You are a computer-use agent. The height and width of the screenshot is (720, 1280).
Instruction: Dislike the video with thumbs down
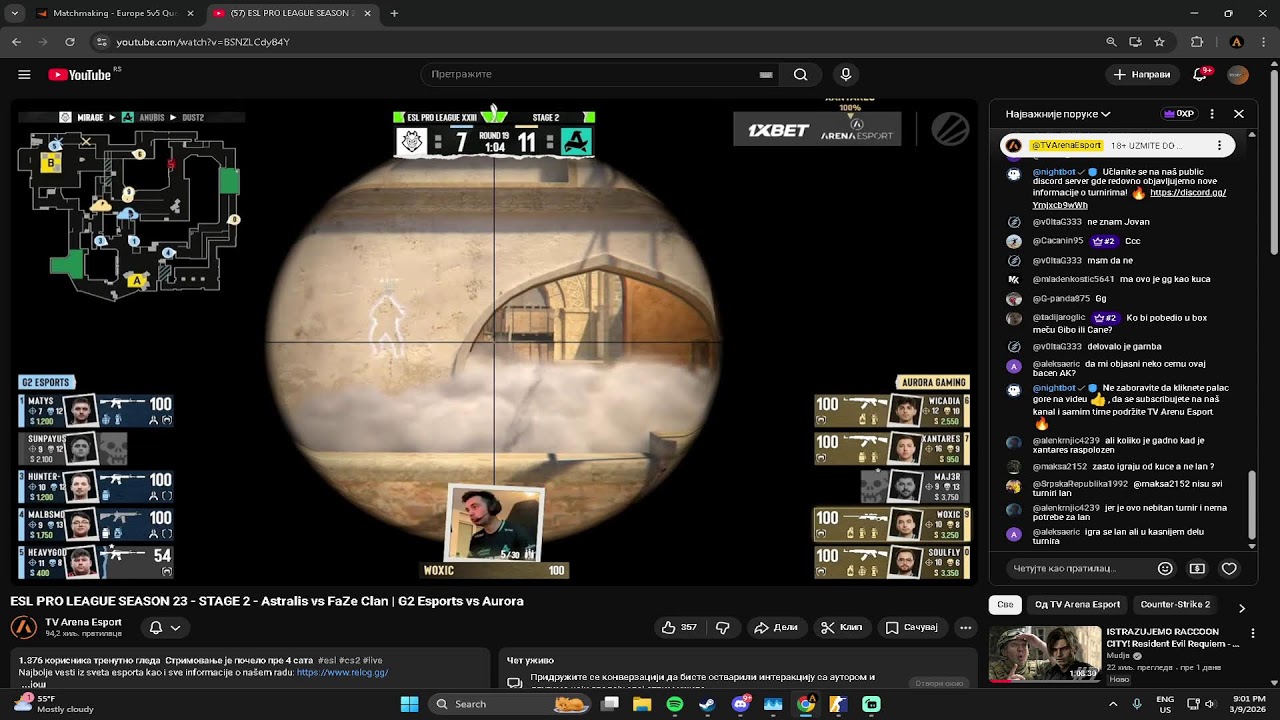(723, 627)
